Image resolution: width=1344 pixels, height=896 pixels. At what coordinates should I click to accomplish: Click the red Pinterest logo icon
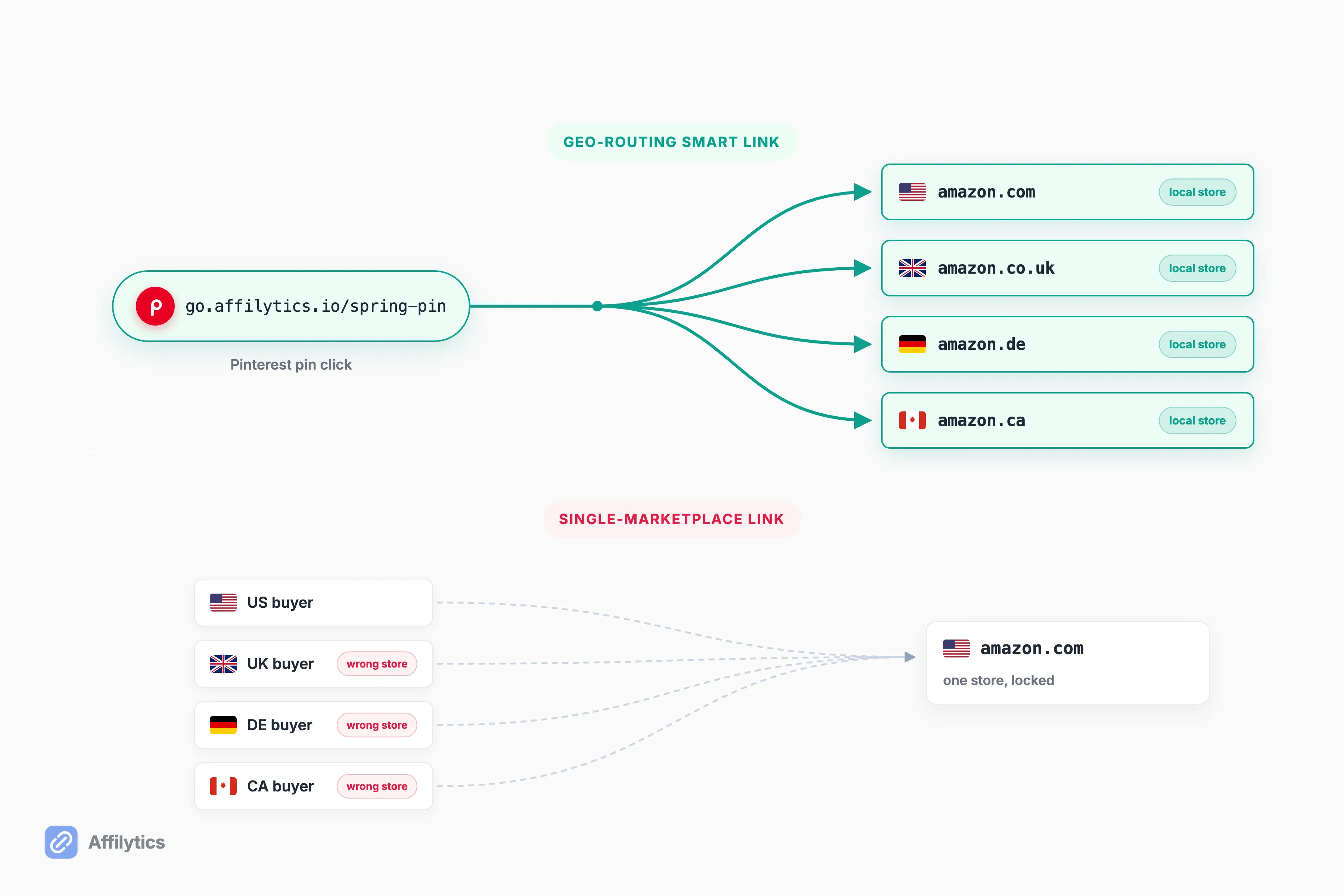pos(155,306)
